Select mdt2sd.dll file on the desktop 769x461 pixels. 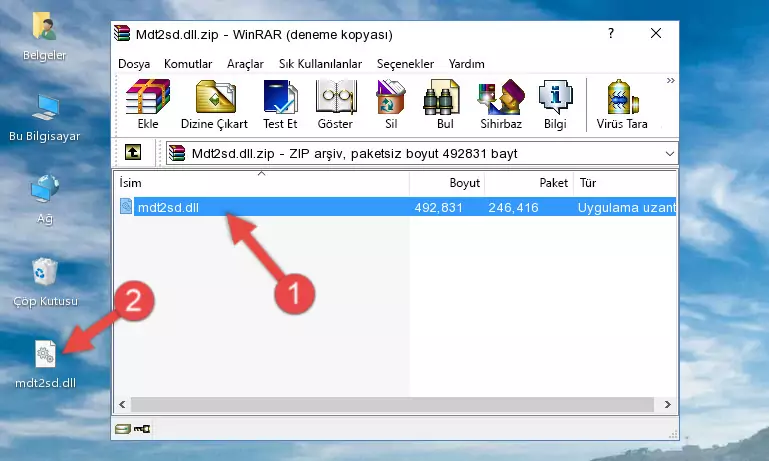point(45,365)
